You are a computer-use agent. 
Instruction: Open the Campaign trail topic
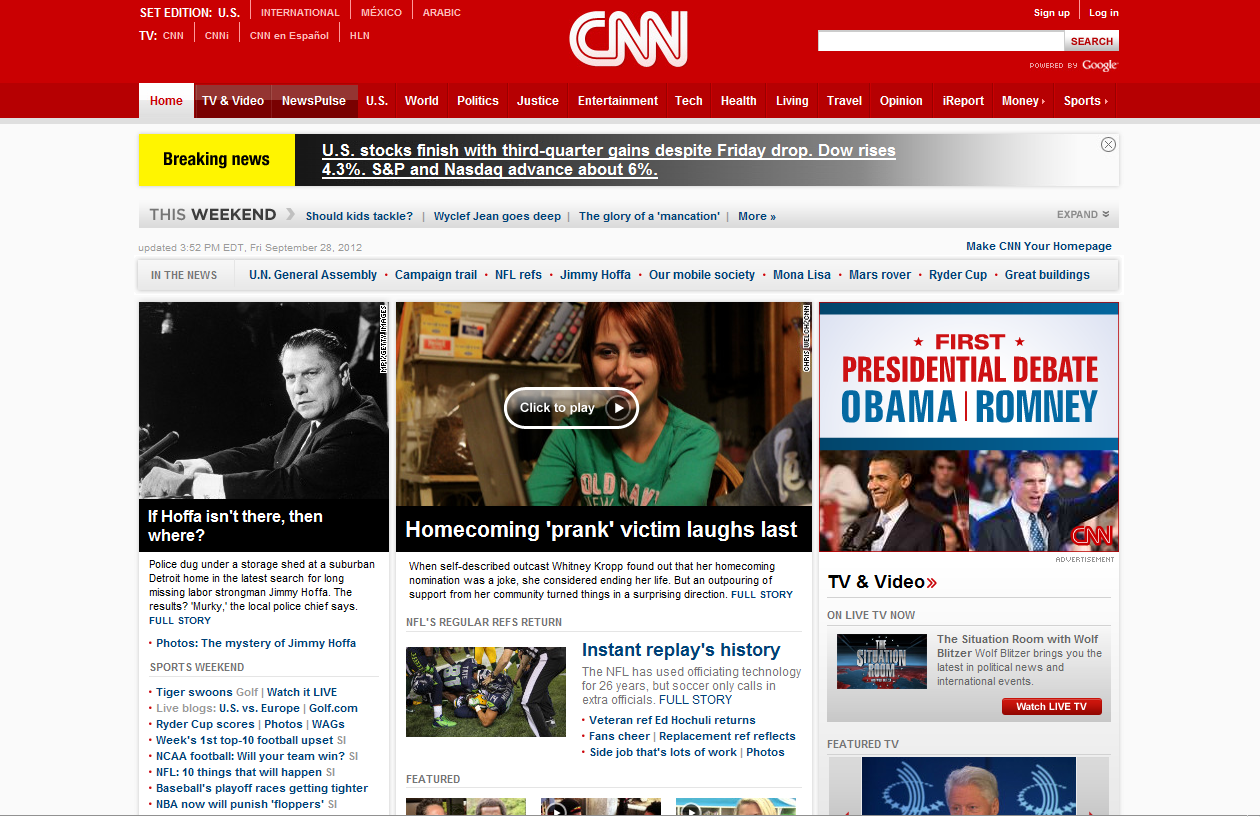436,275
